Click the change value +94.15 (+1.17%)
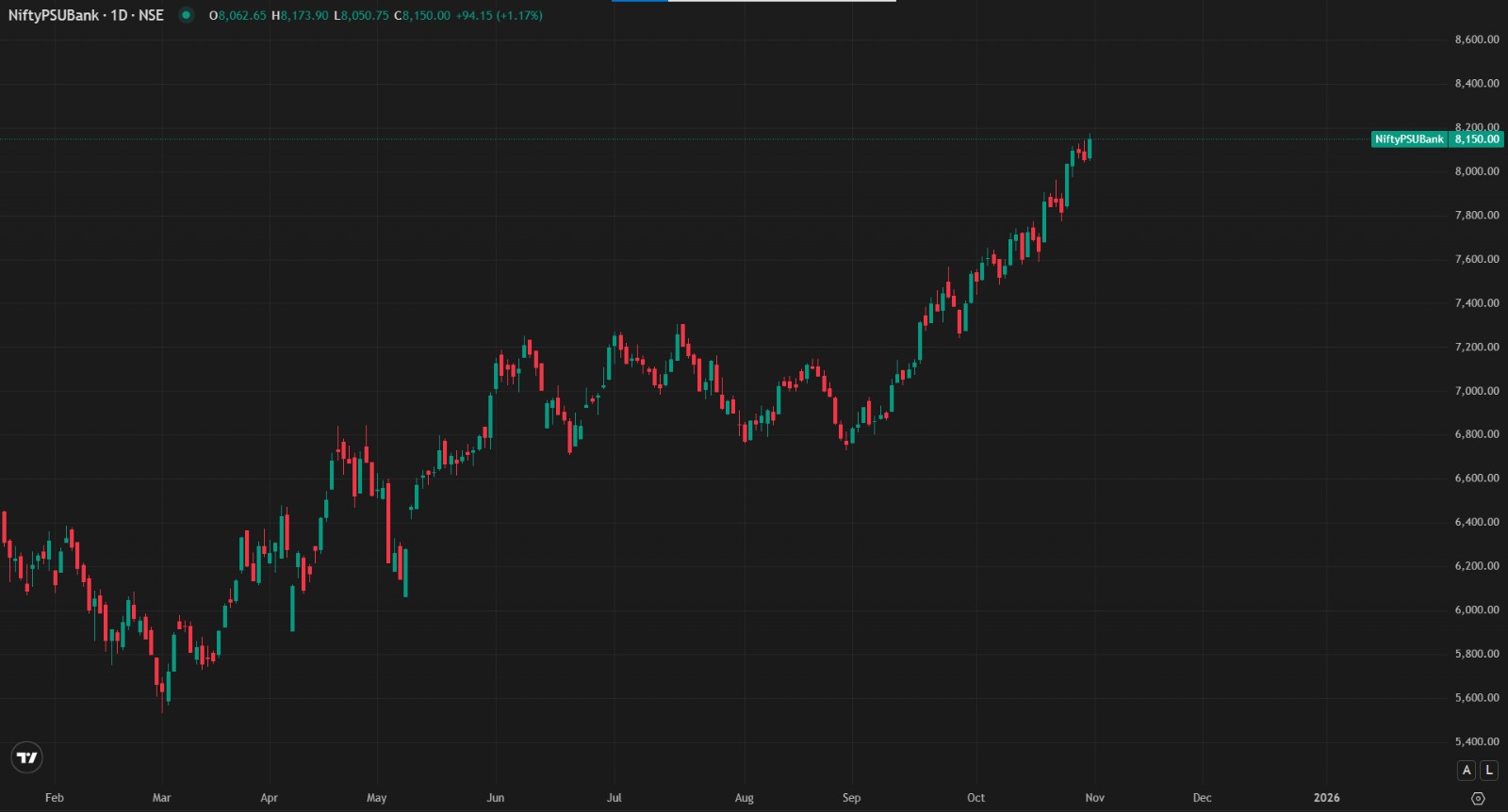The width and height of the screenshot is (1508, 812). coord(499,16)
